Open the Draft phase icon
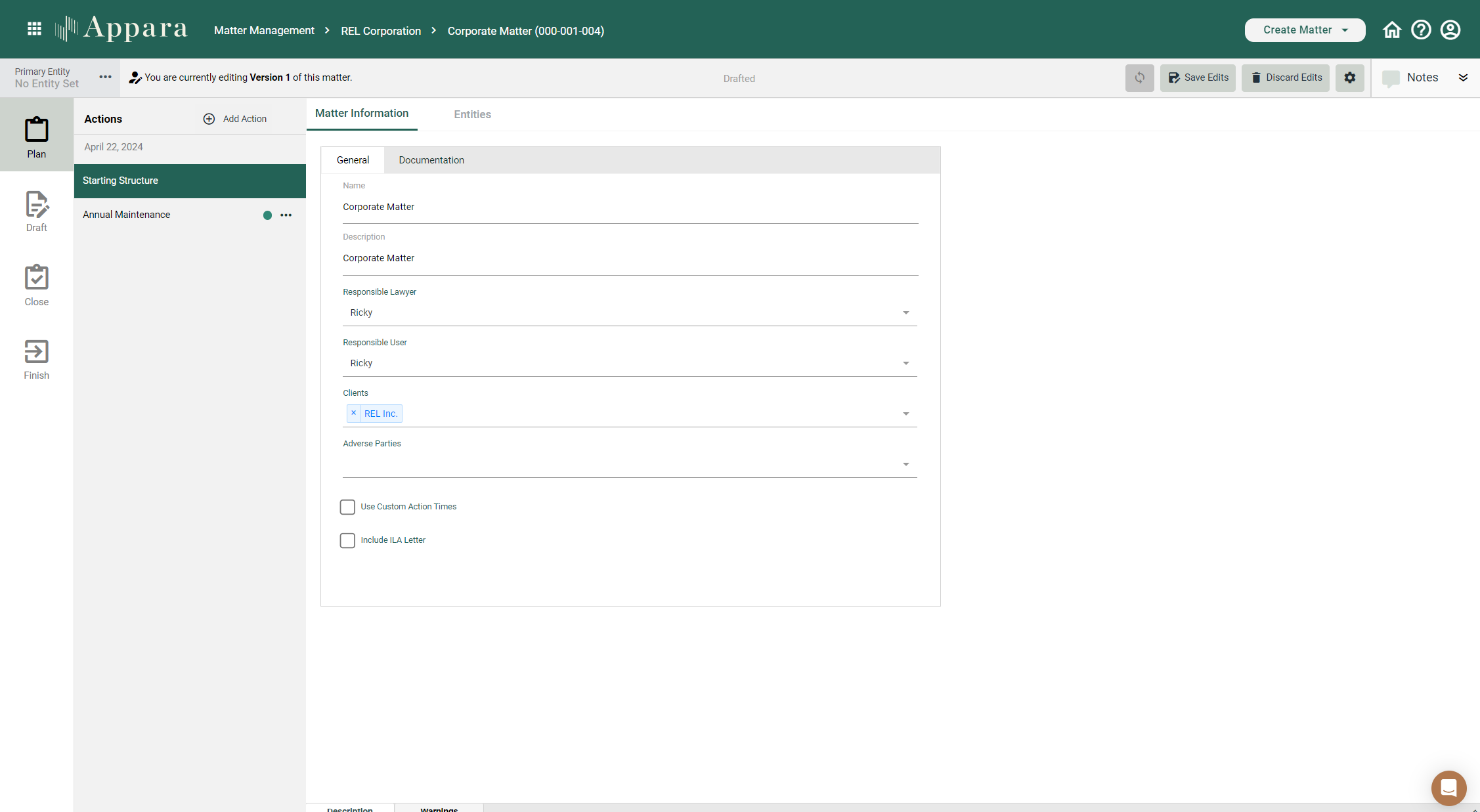 (x=36, y=209)
